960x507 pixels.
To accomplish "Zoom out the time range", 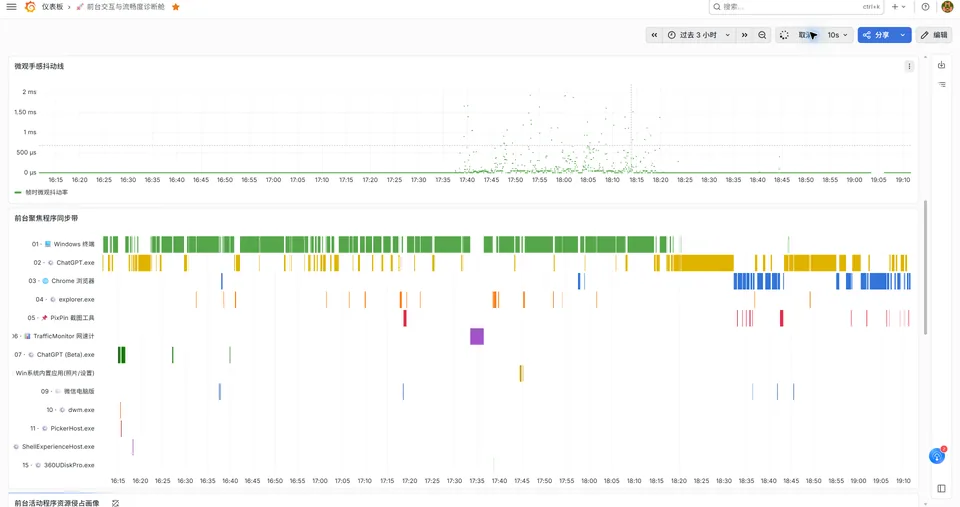I will pyautogui.click(x=762, y=35).
